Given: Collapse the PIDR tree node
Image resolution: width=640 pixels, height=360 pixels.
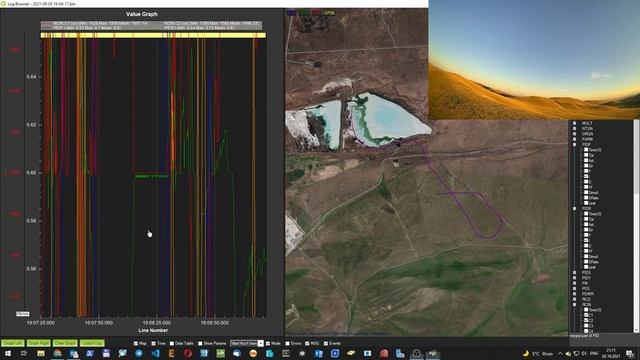Looking at the screenshot, I should click(x=574, y=209).
